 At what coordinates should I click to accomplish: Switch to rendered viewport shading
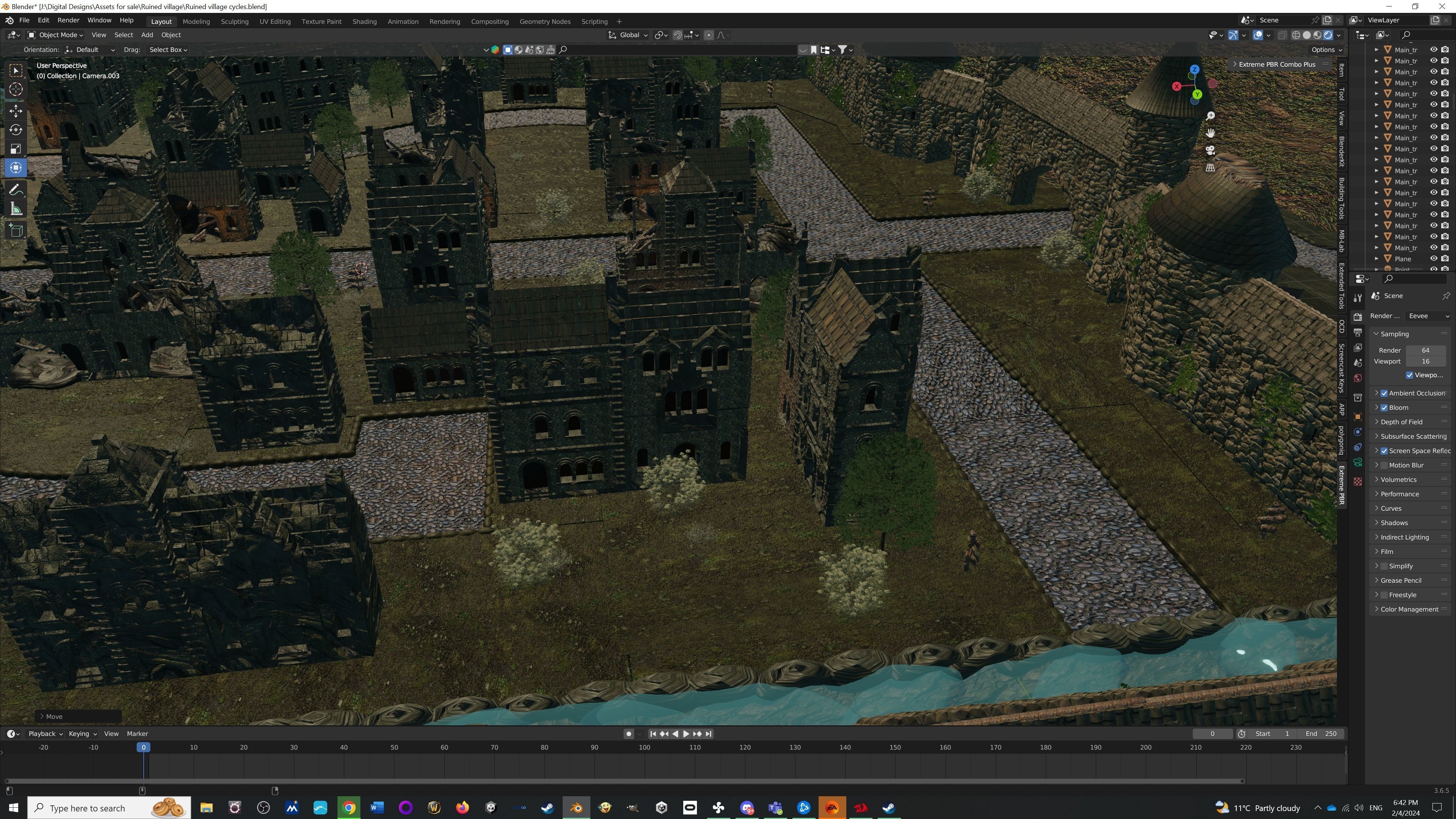pyautogui.click(x=1328, y=35)
